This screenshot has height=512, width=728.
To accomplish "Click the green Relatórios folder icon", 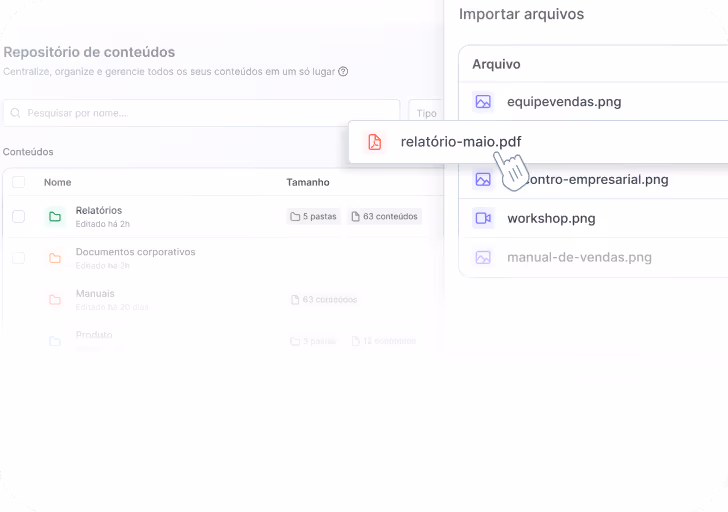I will pos(55,216).
